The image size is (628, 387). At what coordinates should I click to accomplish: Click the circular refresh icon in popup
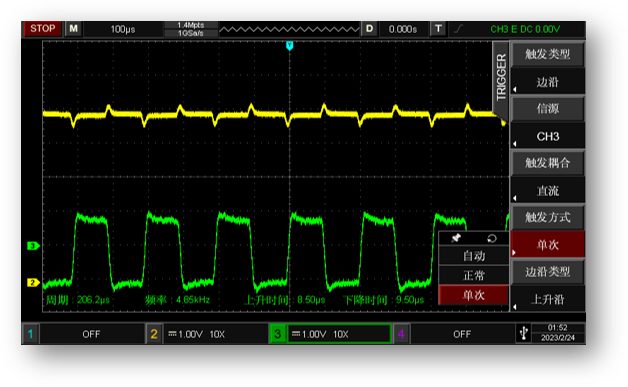[x=492, y=239]
